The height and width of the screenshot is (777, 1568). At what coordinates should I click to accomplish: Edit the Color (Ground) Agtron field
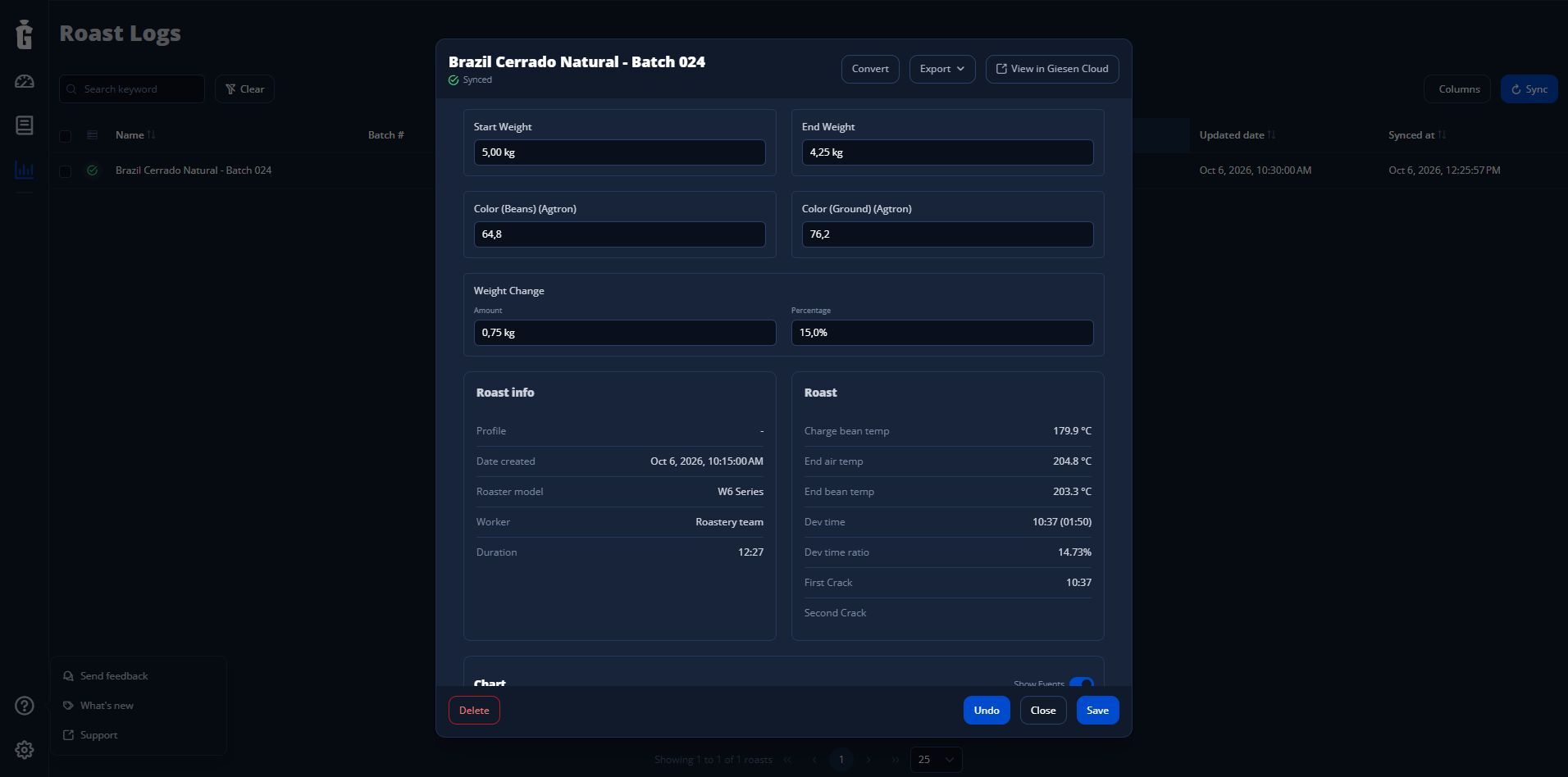click(948, 234)
